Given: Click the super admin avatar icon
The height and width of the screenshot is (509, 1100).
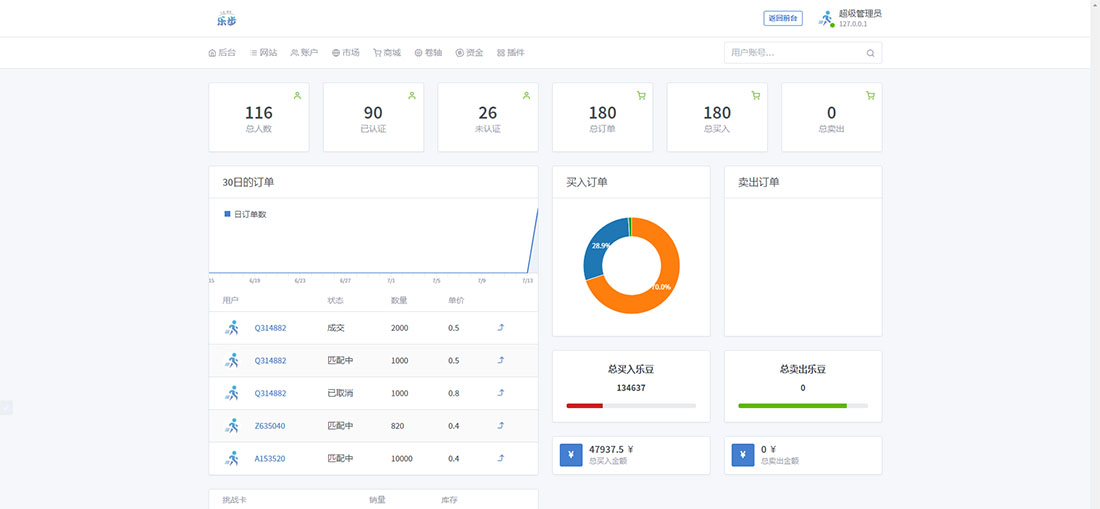Looking at the screenshot, I should pos(826,18).
